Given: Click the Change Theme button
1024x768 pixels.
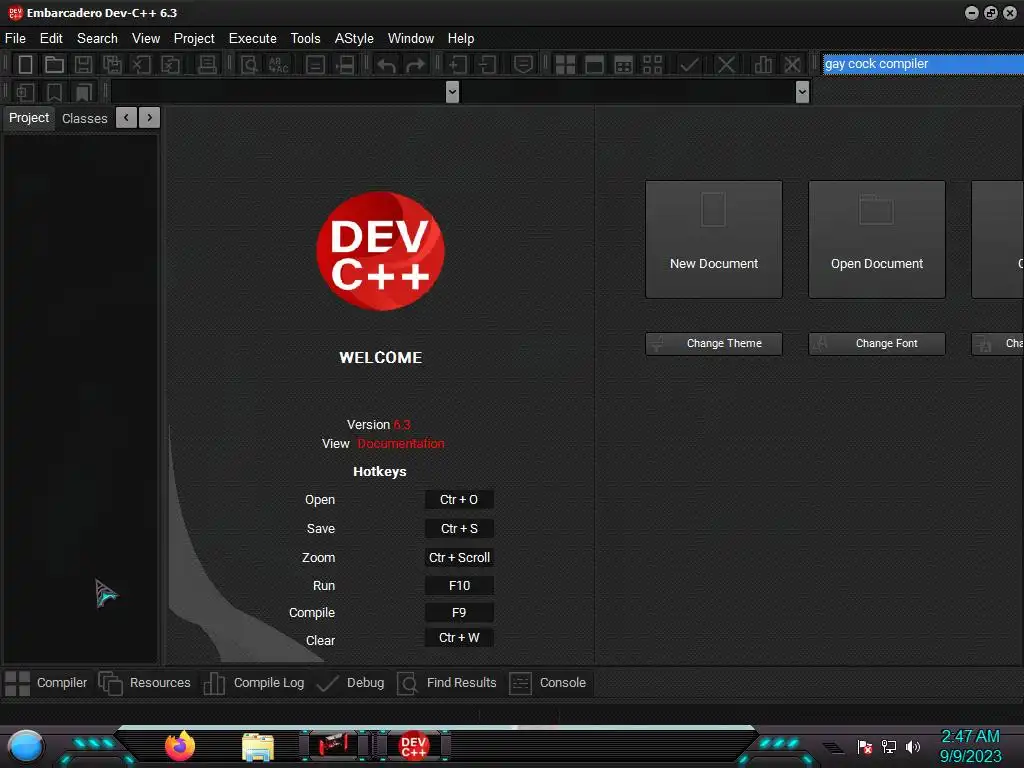Looking at the screenshot, I should coord(714,344).
